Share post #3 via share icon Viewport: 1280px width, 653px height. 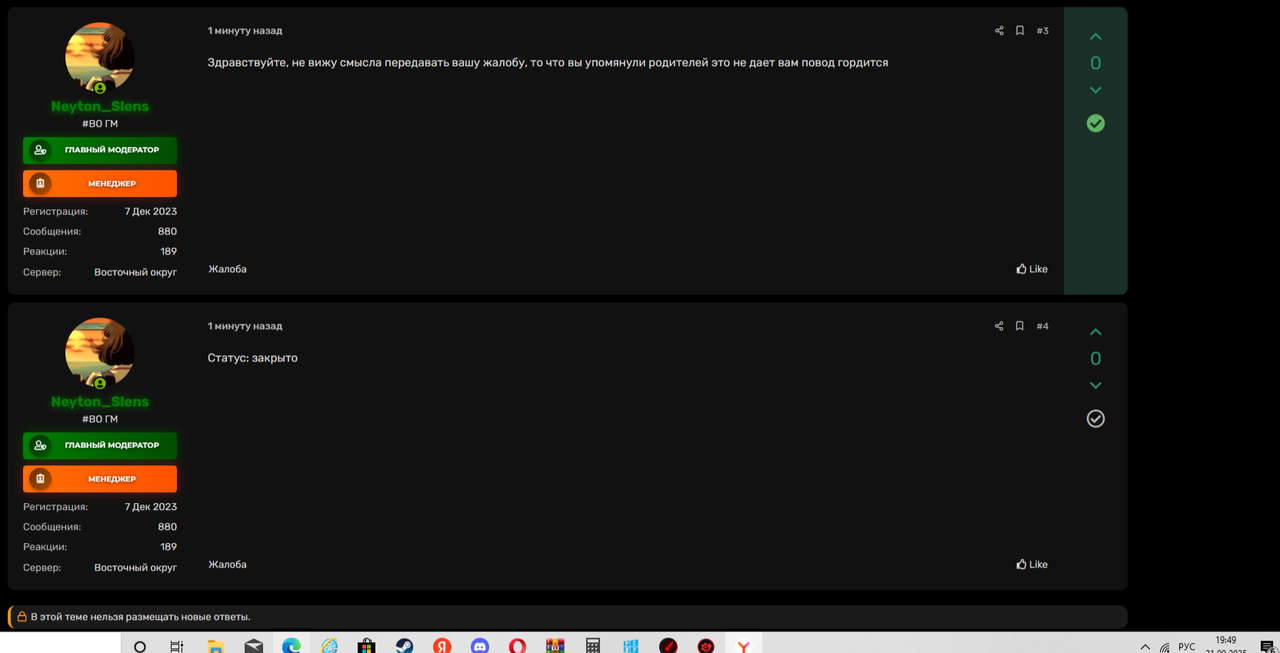tap(999, 31)
